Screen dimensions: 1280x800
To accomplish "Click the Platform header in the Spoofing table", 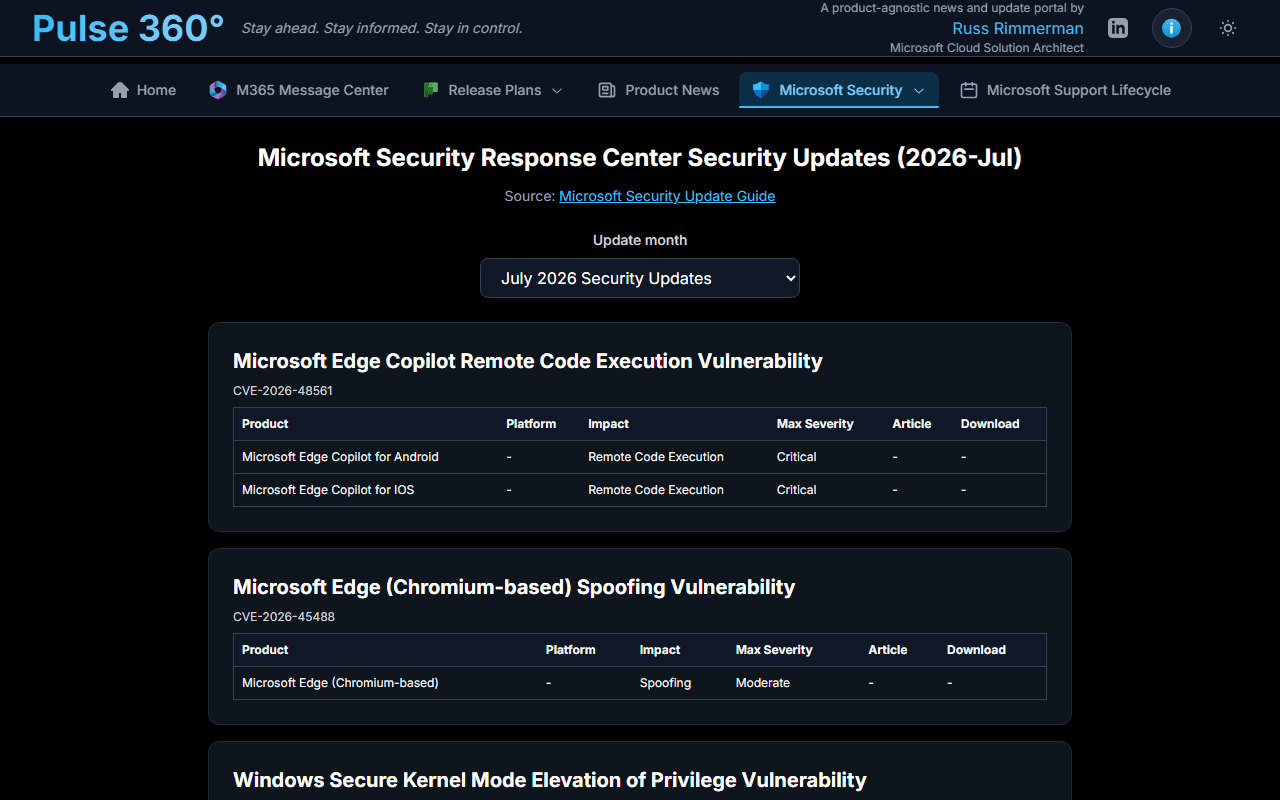I will pos(571,650).
